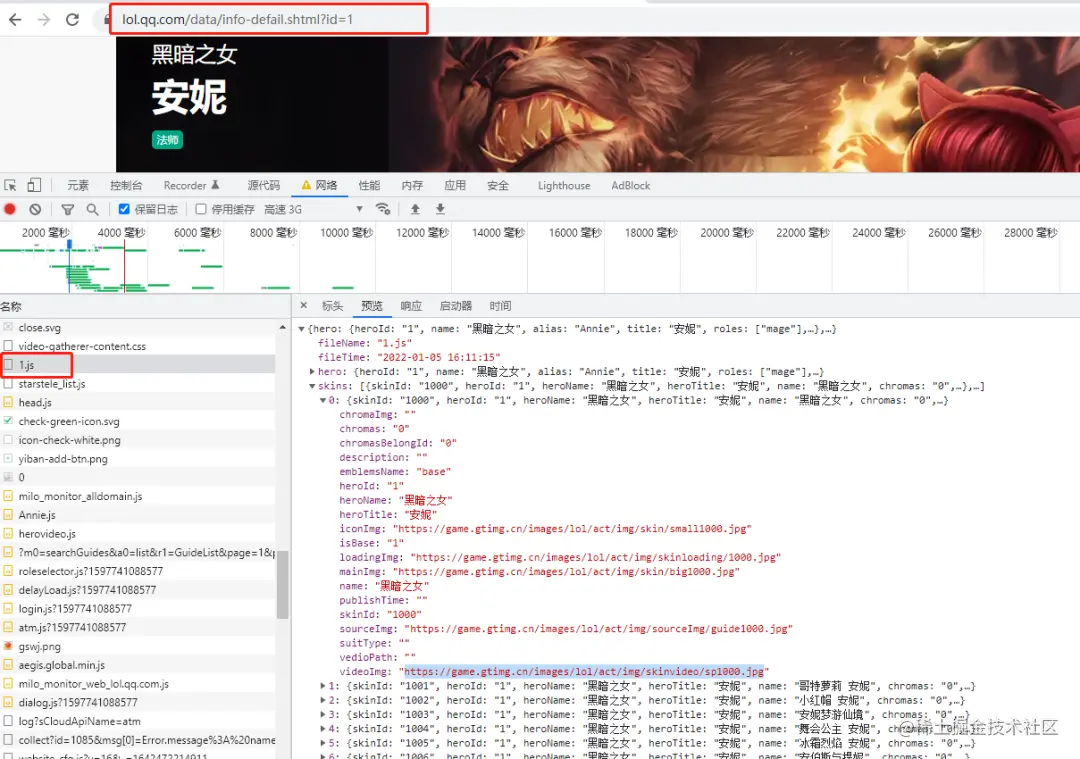Collapse the skins array in preview
This screenshot has width=1080, height=759.
(x=312, y=386)
